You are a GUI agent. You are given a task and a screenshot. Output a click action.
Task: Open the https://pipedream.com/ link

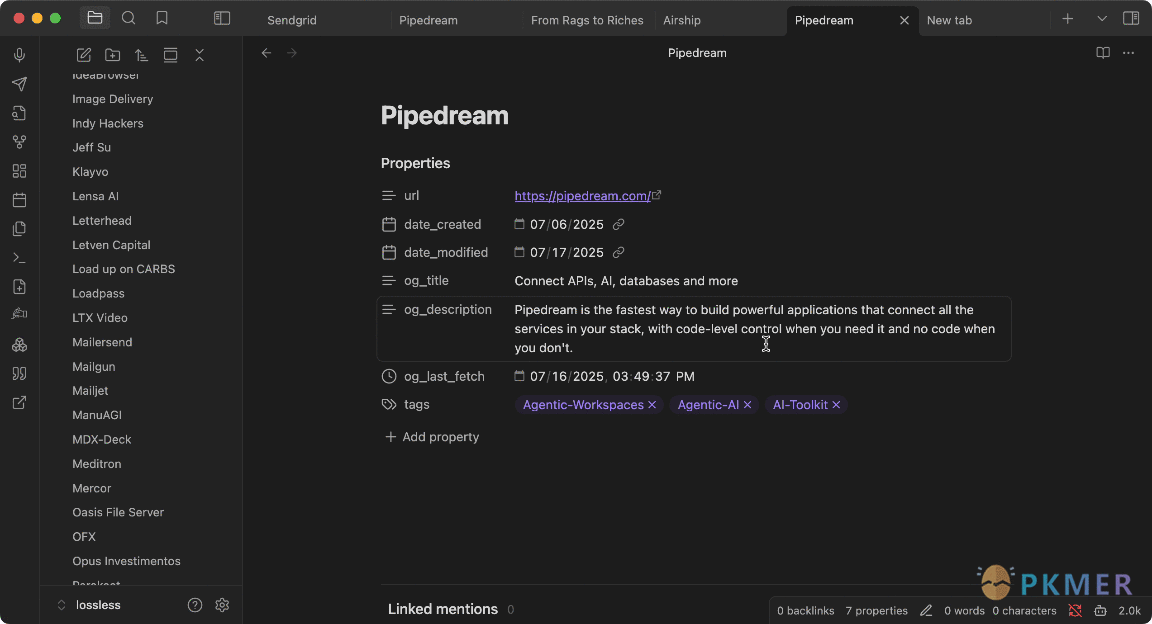tap(582, 196)
